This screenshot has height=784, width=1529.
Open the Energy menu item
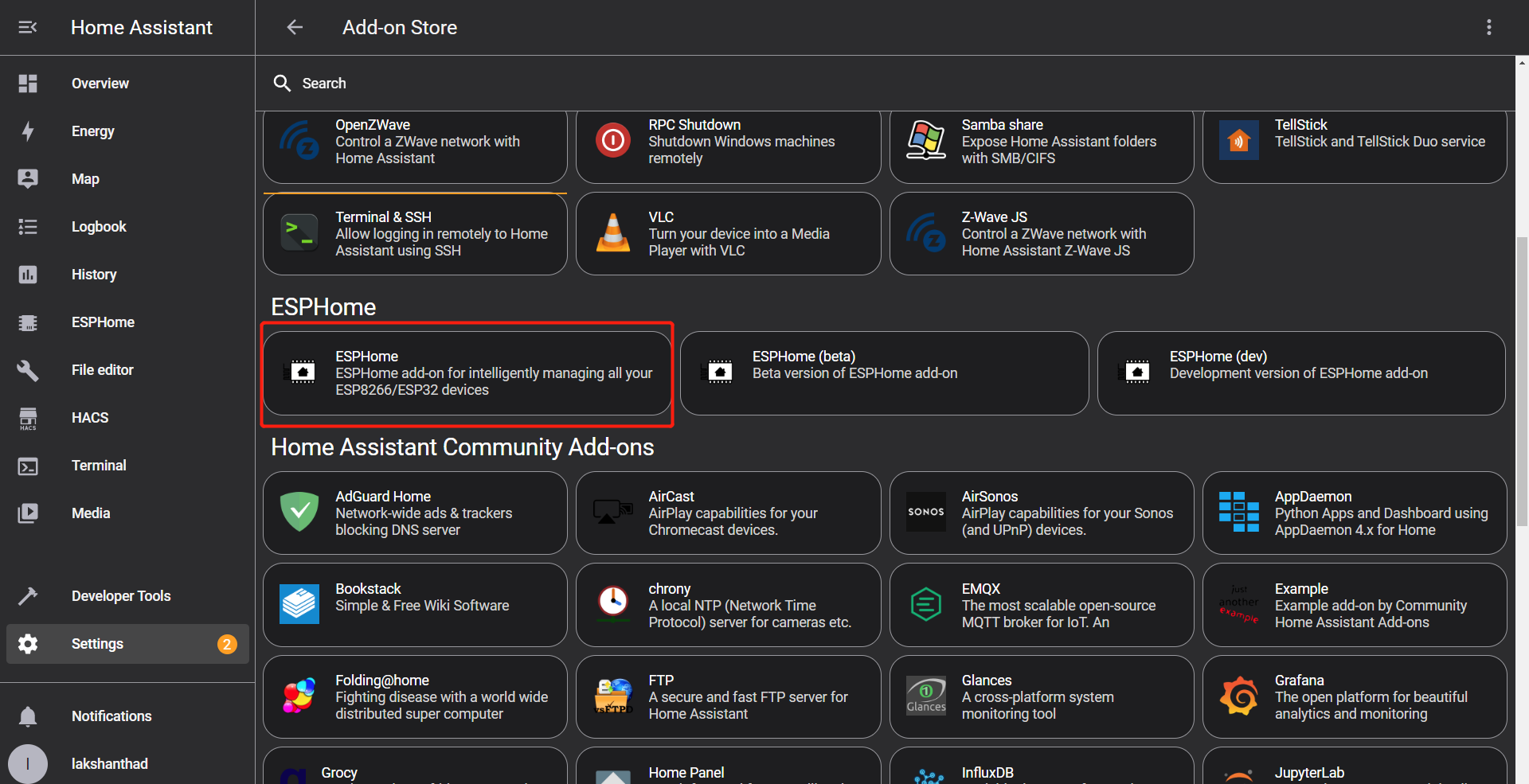coord(127,131)
